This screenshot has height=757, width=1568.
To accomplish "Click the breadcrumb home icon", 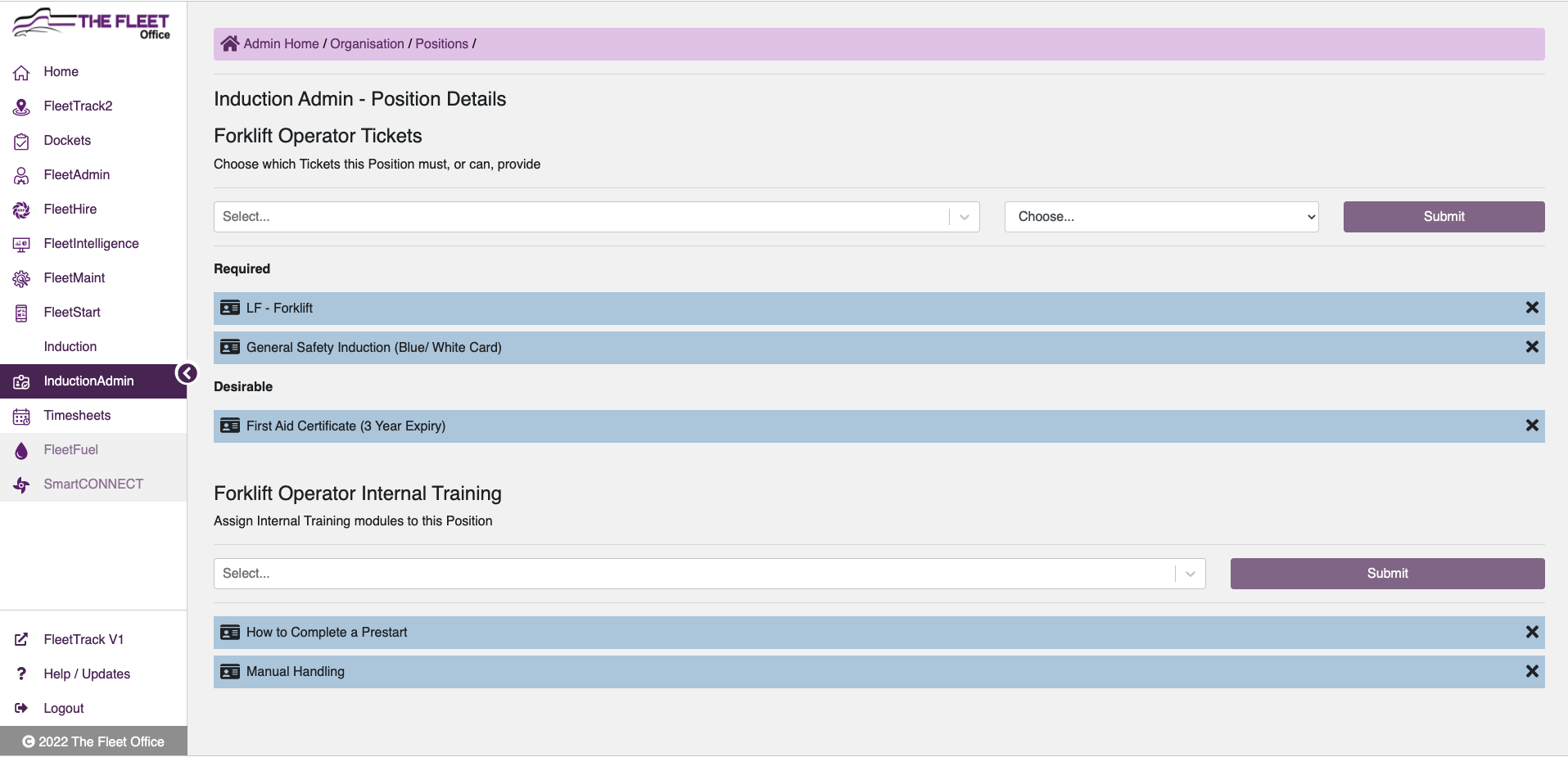I will [230, 43].
